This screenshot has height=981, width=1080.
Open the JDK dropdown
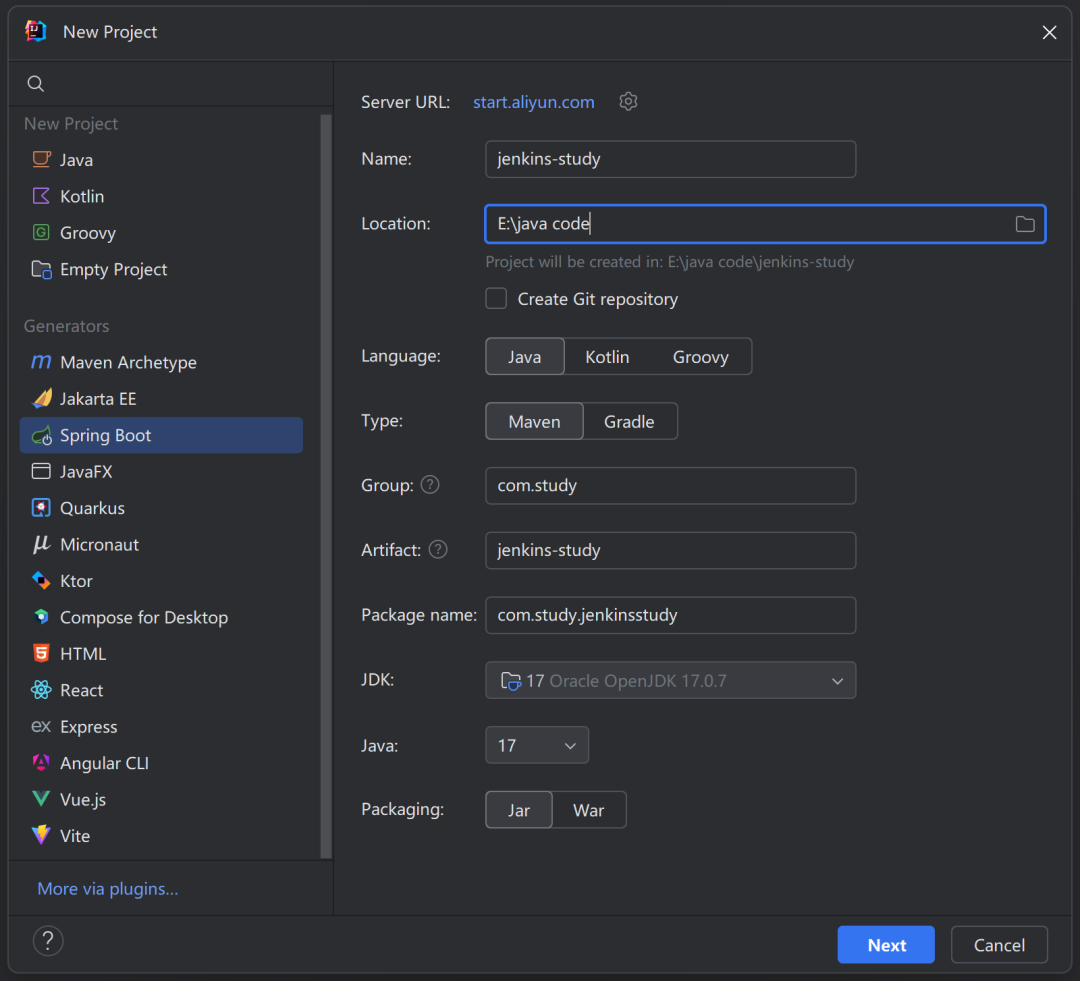click(x=670, y=681)
